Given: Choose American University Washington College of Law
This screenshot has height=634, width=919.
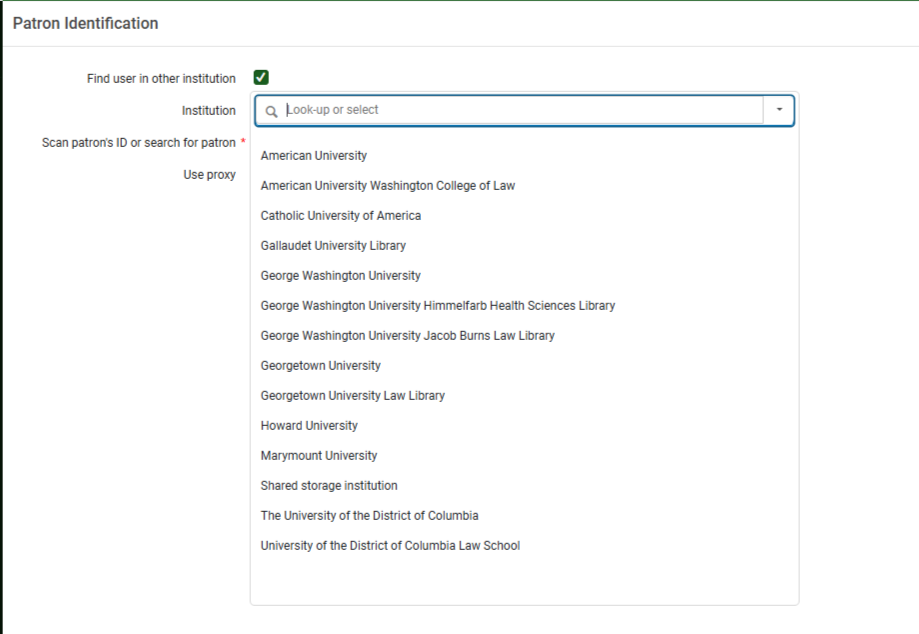Looking at the screenshot, I should click(388, 186).
